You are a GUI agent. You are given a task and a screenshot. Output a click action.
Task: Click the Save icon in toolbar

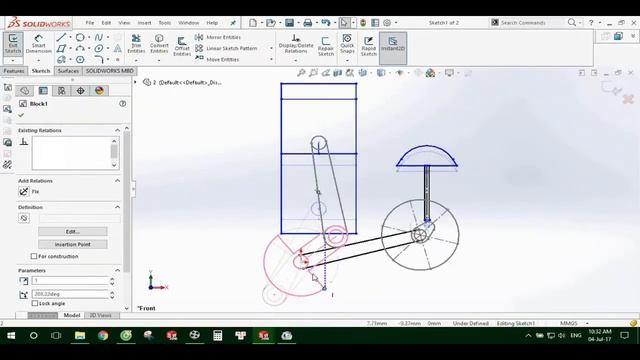[x=289, y=23]
